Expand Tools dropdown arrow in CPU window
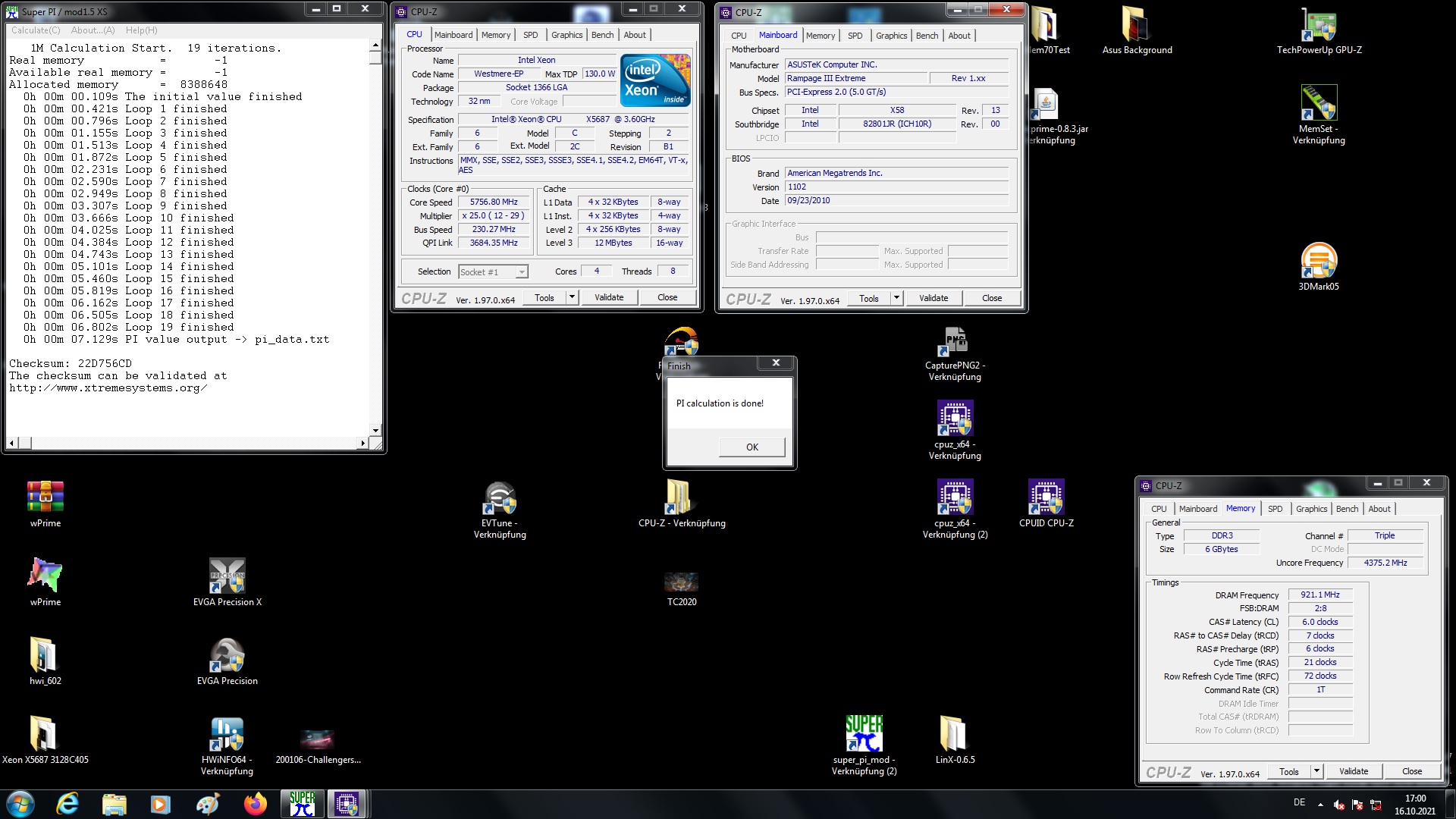1456x819 pixels. click(573, 297)
